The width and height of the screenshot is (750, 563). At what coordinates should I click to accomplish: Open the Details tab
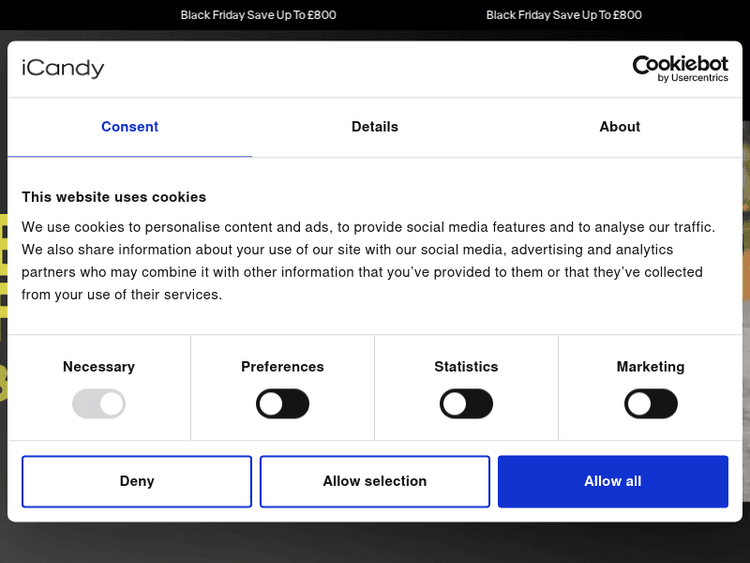(375, 127)
